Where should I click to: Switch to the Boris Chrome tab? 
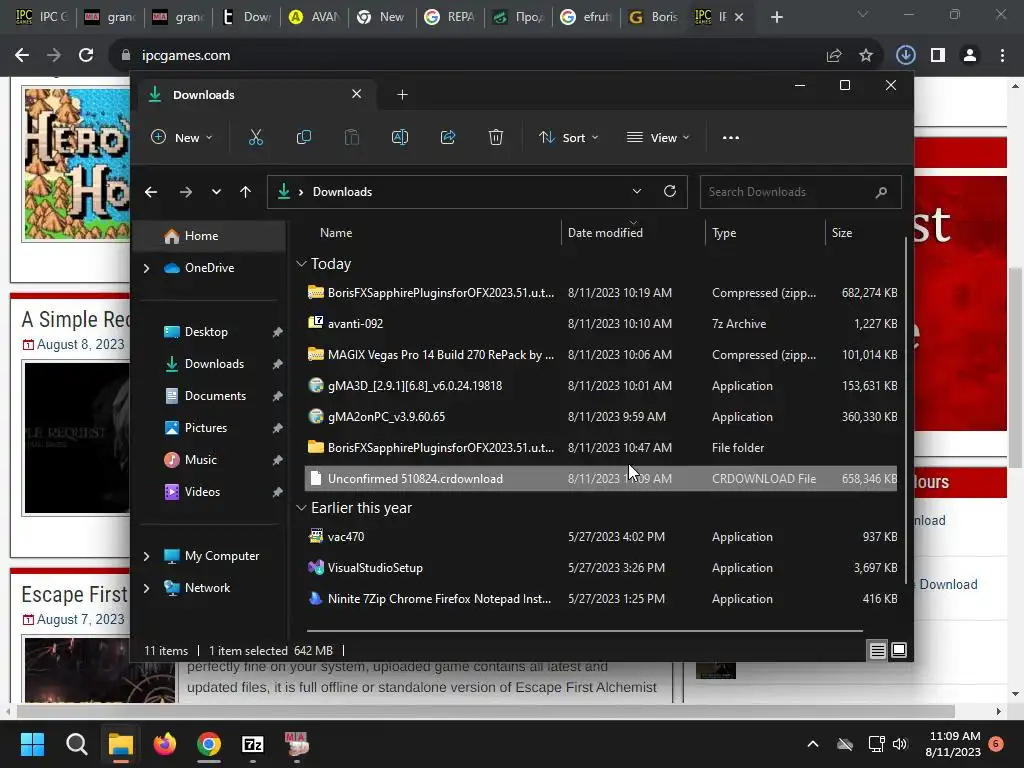(x=655, y=17)
